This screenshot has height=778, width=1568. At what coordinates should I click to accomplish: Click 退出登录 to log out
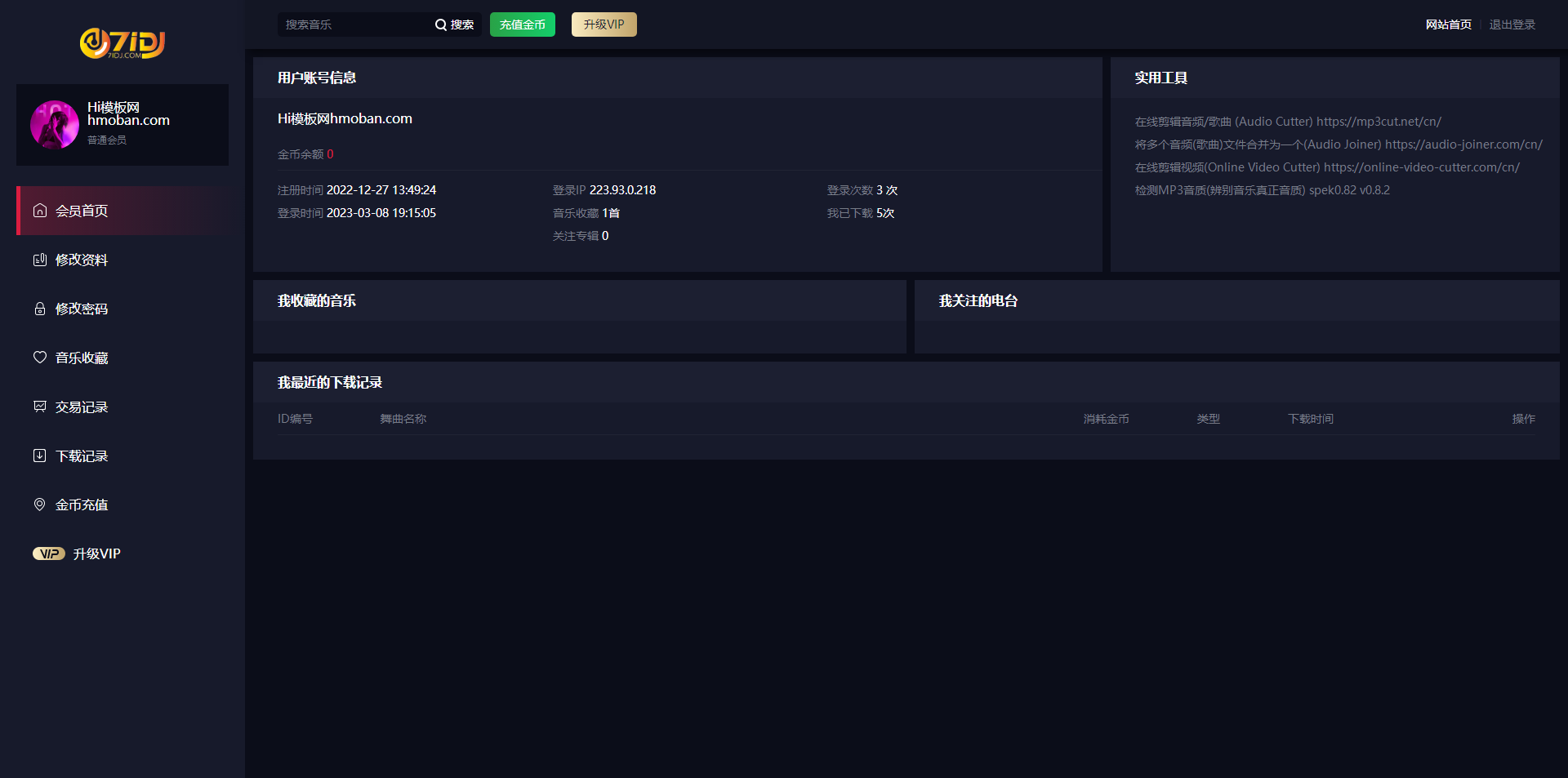[1512, 24]
